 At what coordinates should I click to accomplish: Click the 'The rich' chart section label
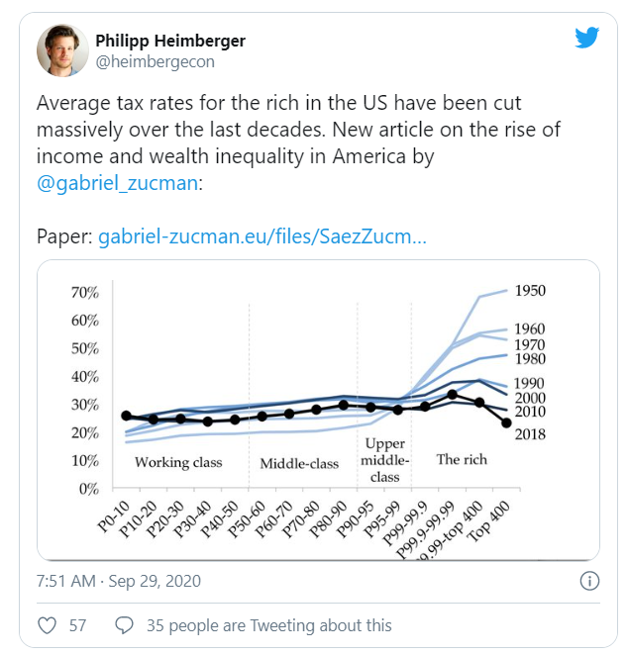[x=462, y=459]
